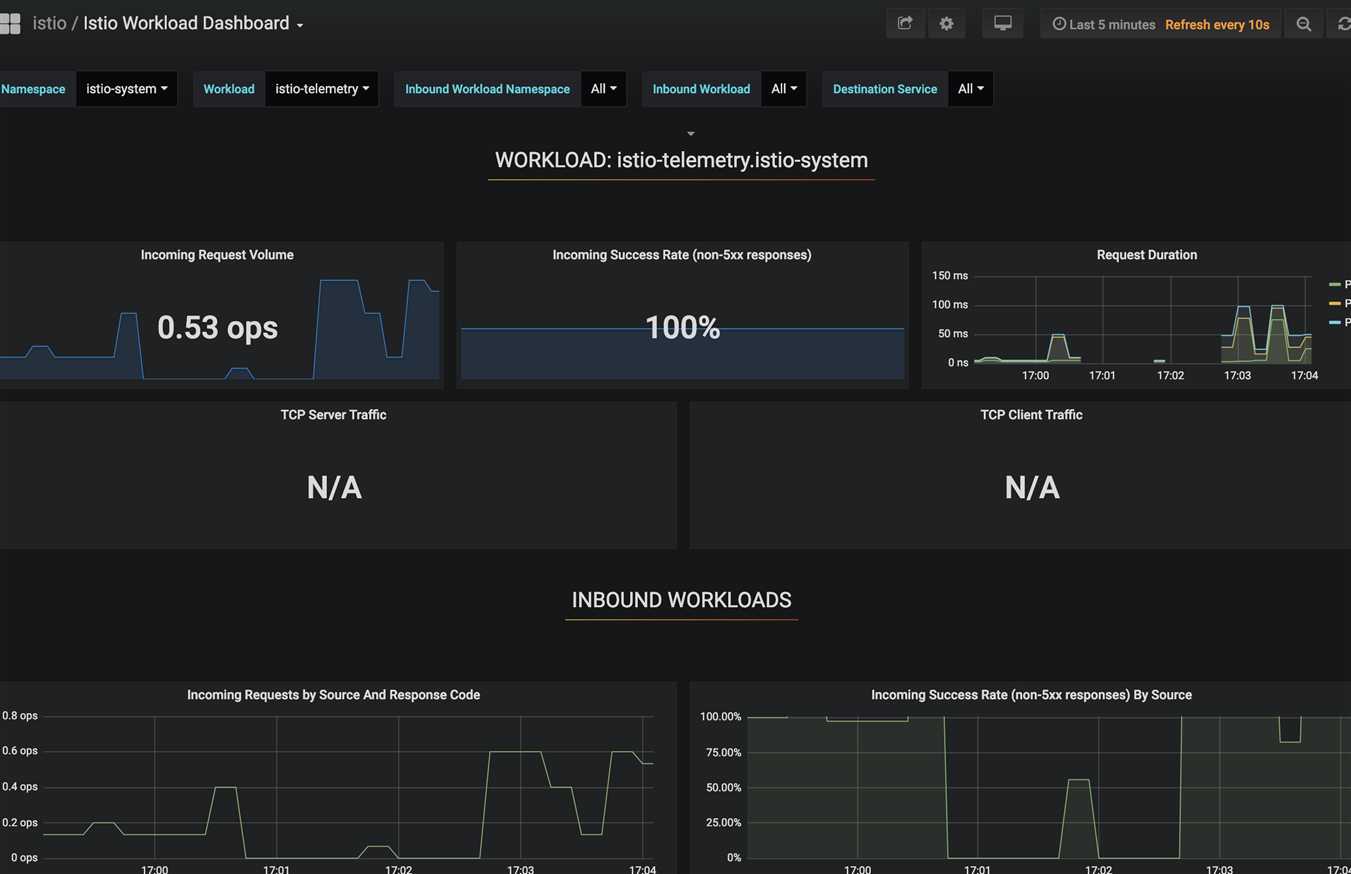Click N/A in TCP Client Traffic
Image resolution: width=1351 pixels, height=874 pixels.
(1032, 487)
